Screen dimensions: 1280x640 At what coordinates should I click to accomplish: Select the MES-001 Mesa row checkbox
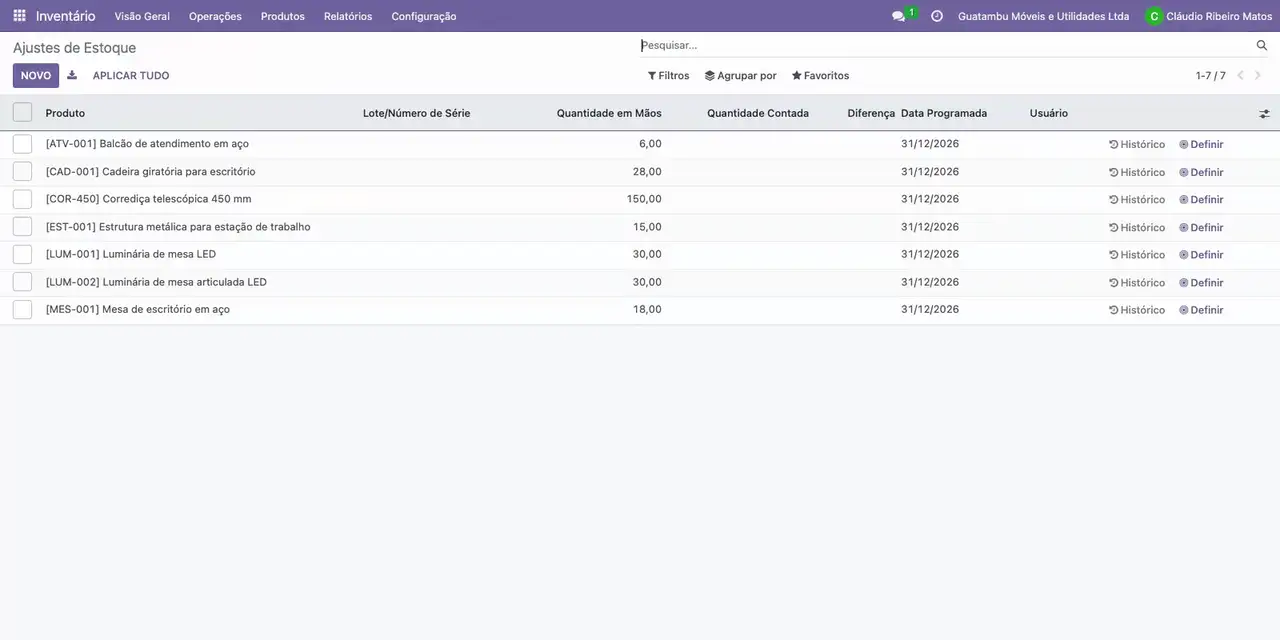22,310
